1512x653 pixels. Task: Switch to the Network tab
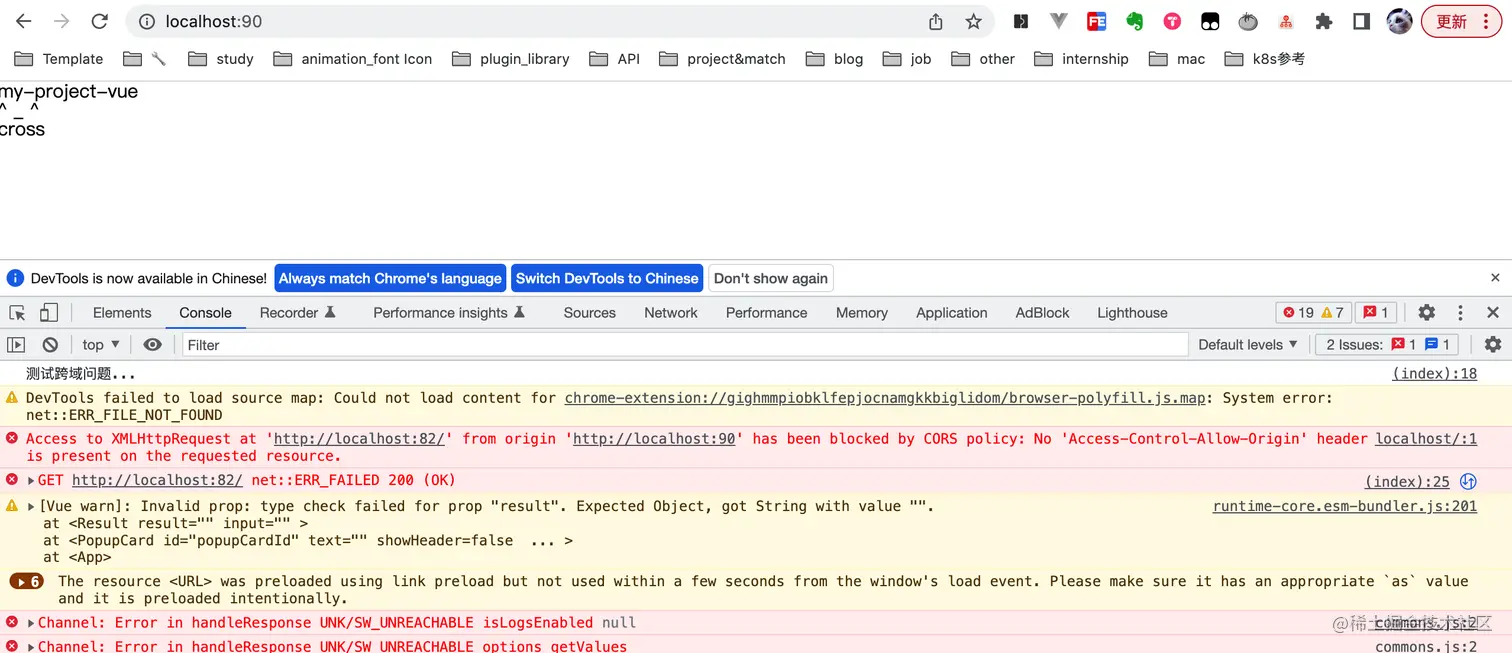click(671, 313)
